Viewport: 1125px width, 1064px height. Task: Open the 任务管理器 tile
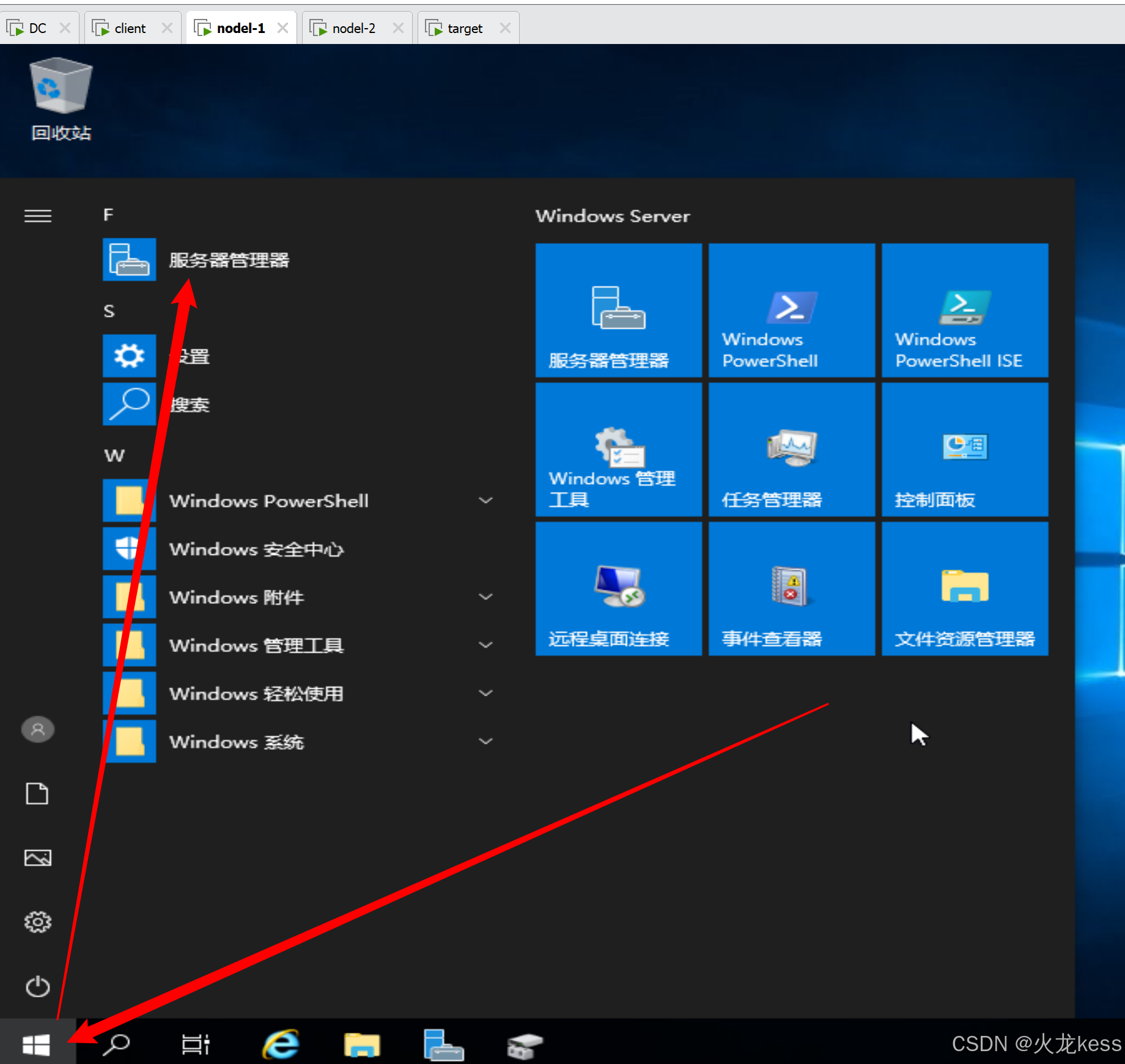(792, 450)
